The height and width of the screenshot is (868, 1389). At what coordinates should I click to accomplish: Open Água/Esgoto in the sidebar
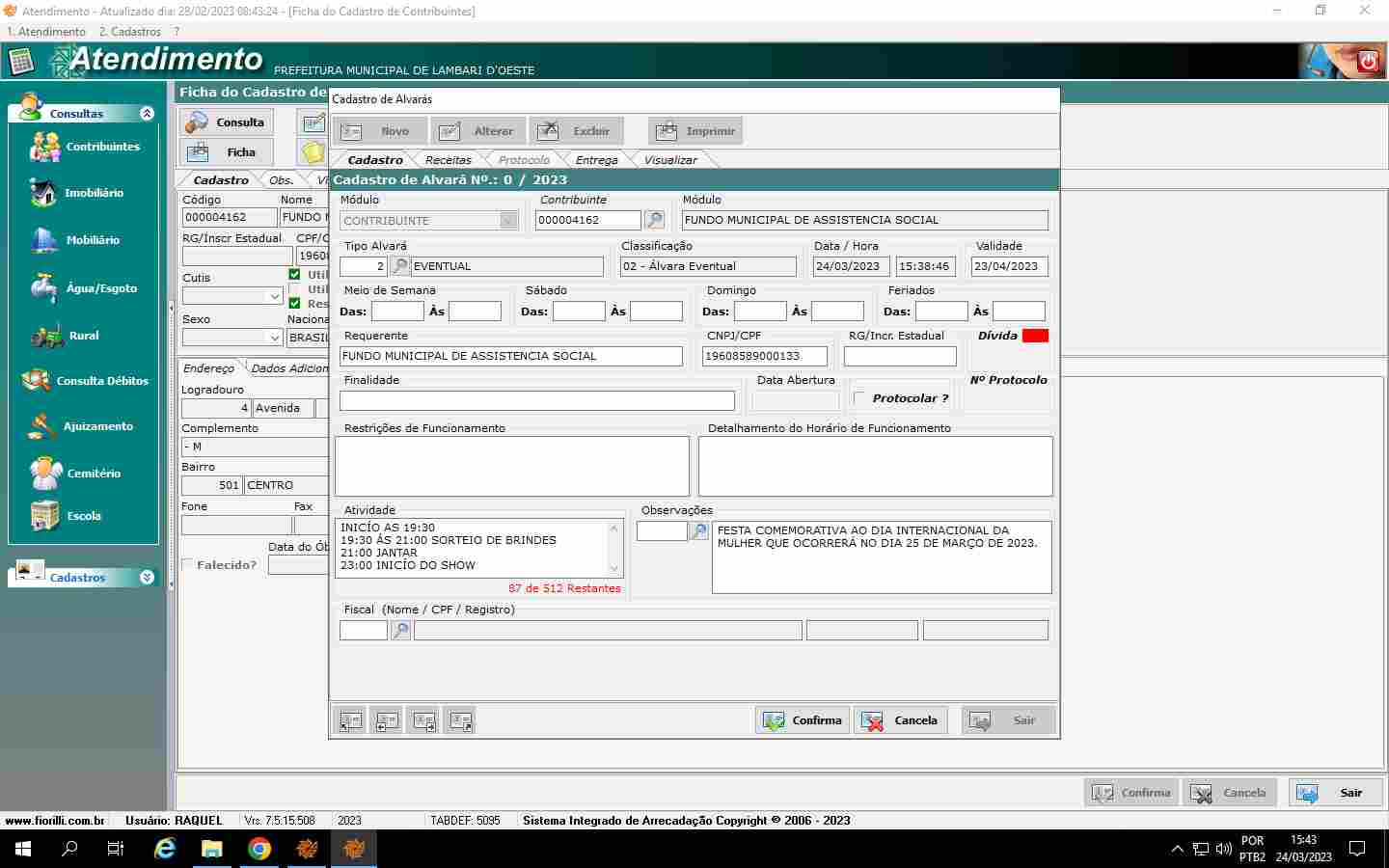click(x=101, y=288)
